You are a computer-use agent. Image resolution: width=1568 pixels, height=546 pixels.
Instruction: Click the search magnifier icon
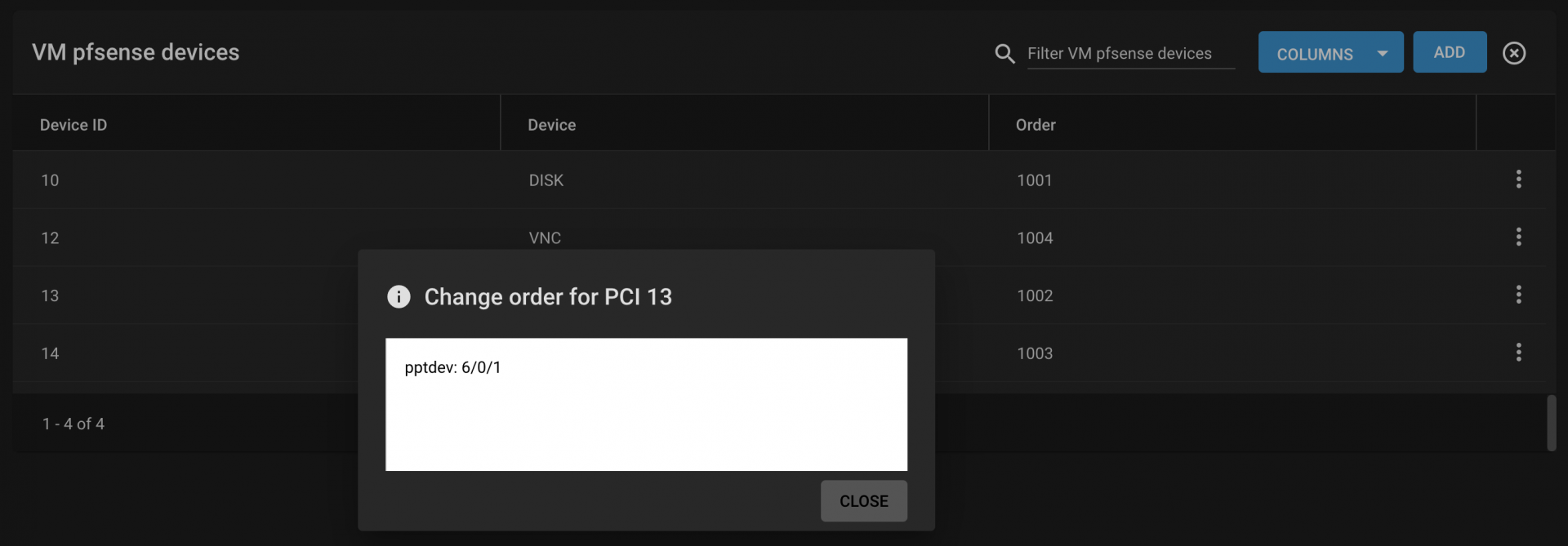(x=1004, y=54)
